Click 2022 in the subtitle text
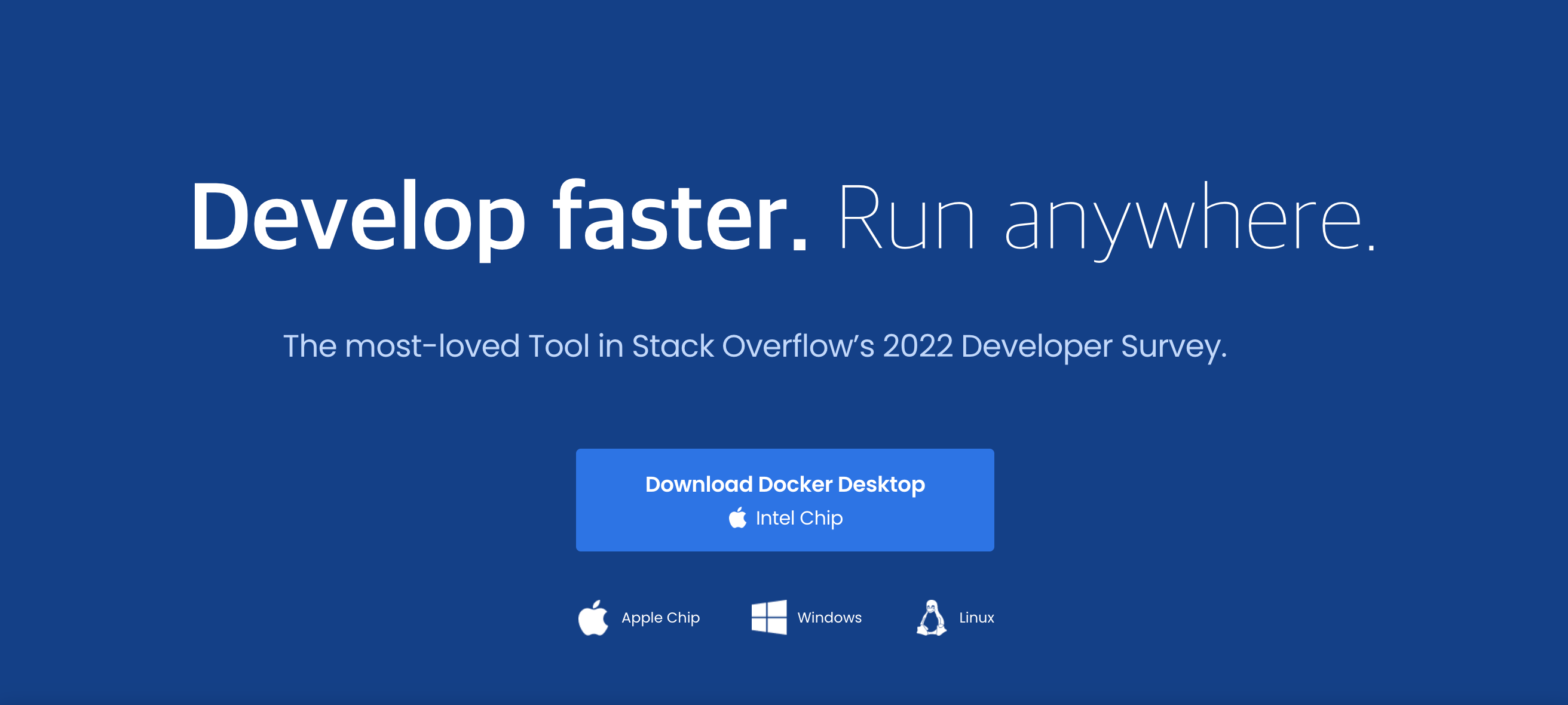The height and width of the screenshot is (705, 1568). [x=917, y=346]
